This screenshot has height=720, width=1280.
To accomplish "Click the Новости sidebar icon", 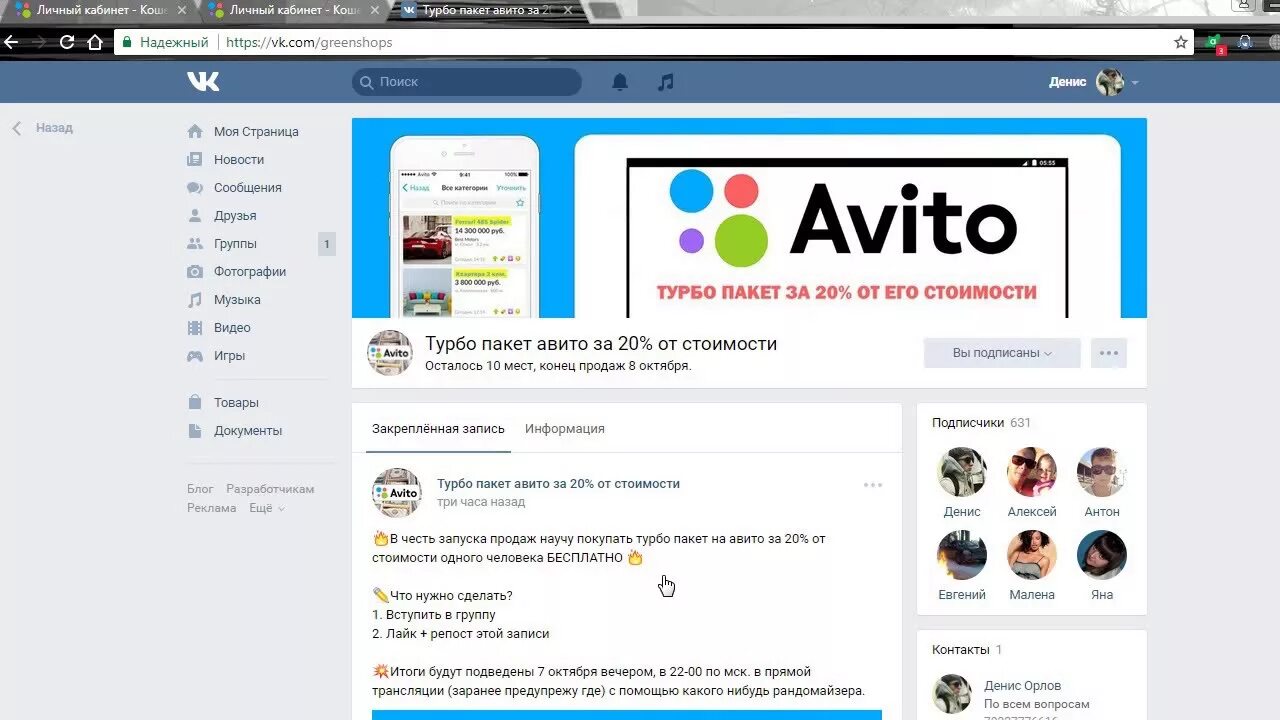I will [195, 159].
